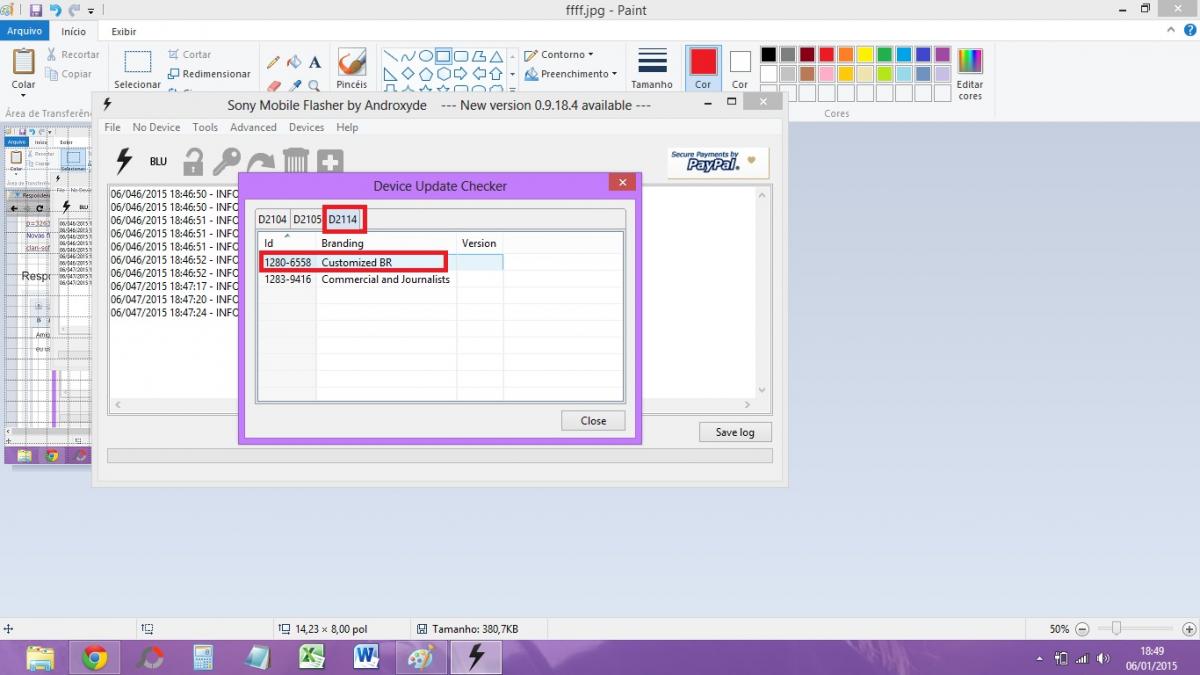Open the Customize Quick Access Toolbar dropdown
This screenshot has width=1200, height=675.
(x=91, y=11)
